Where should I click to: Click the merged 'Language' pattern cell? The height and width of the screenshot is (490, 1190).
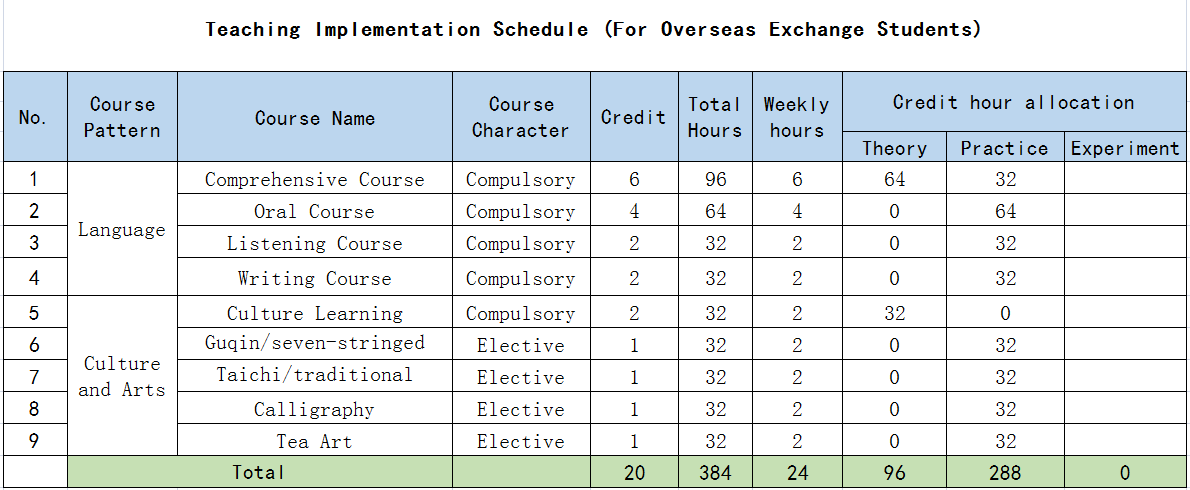[x=122, y=229]
